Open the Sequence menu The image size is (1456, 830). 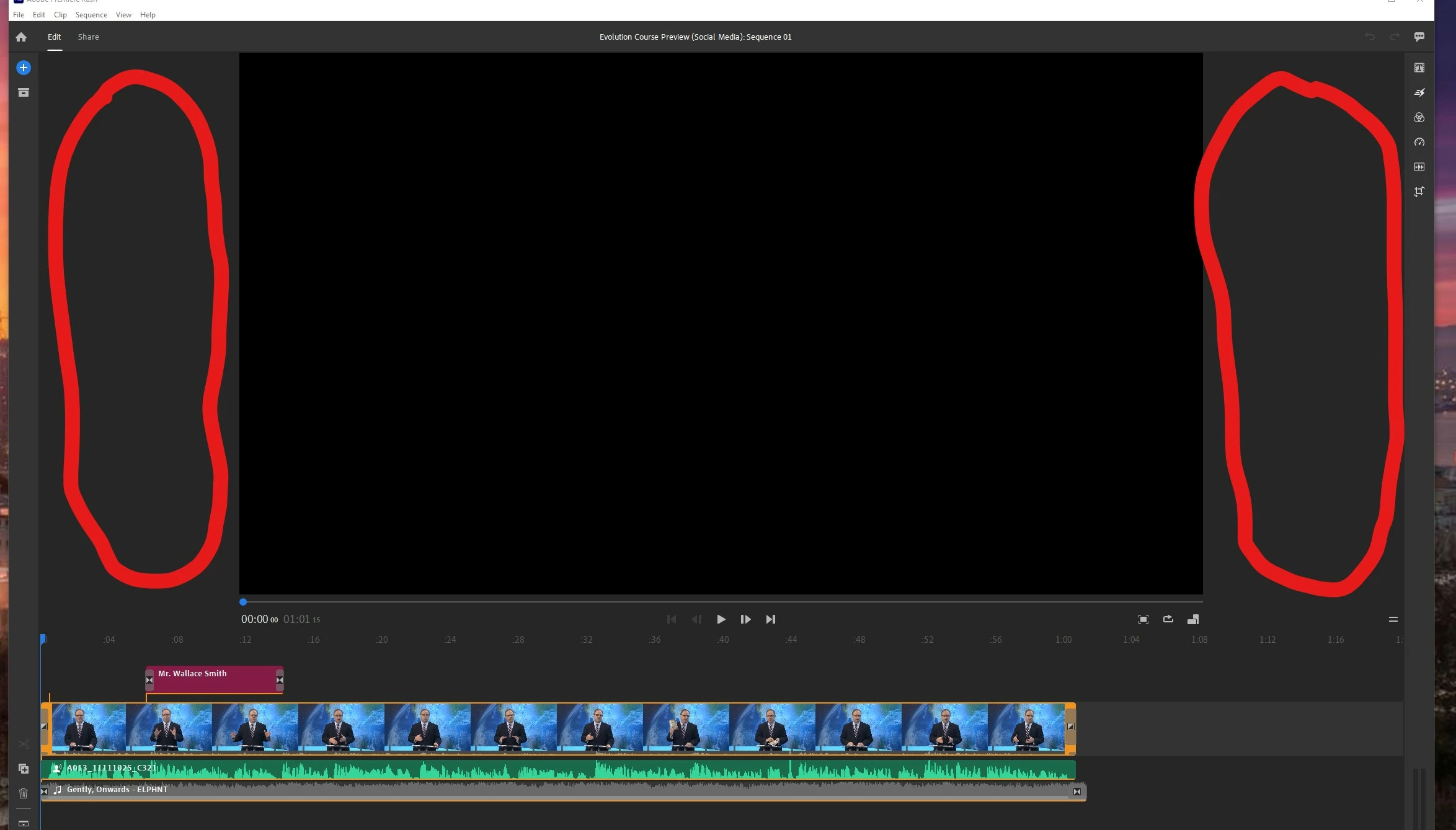(x=91, y=14)
